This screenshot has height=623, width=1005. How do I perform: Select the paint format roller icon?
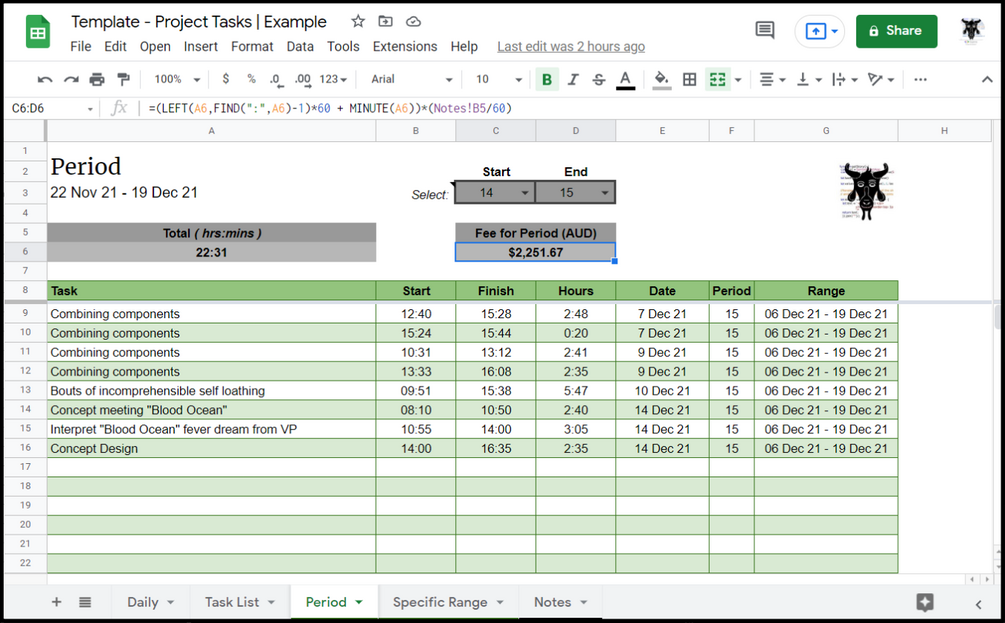123,79
